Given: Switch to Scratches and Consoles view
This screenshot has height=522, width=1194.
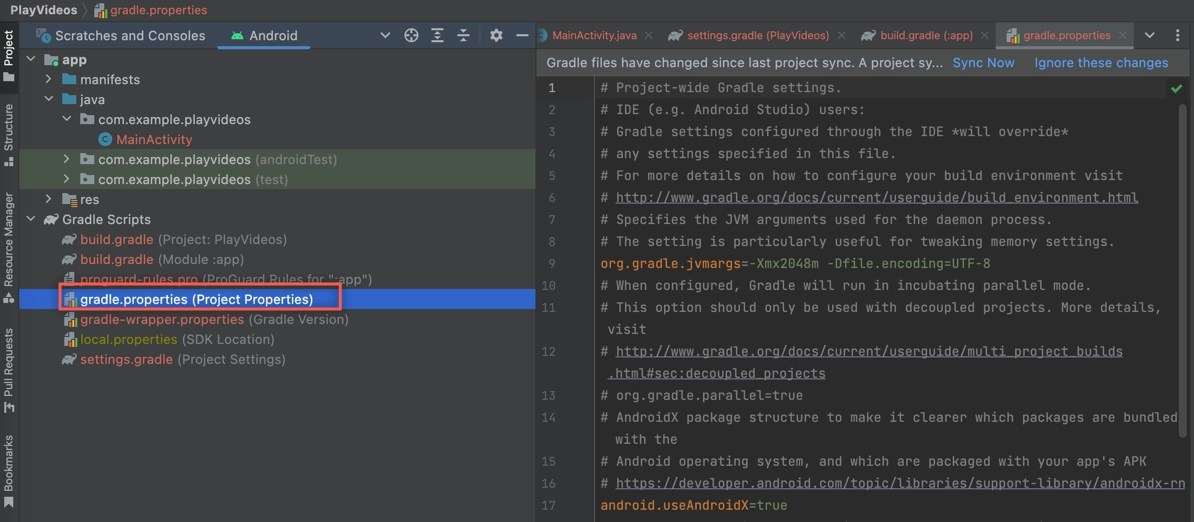Looking at the screenshot, I should pyautogui.click(x=121, y=35).
